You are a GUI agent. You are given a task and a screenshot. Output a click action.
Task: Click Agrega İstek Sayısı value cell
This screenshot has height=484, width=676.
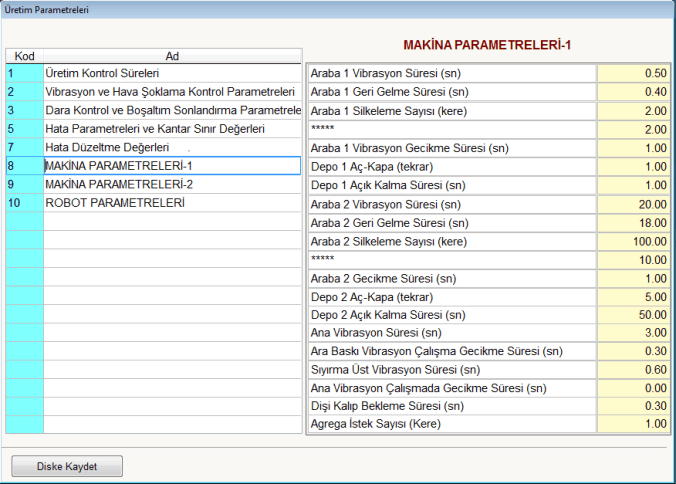coord(633,424)
